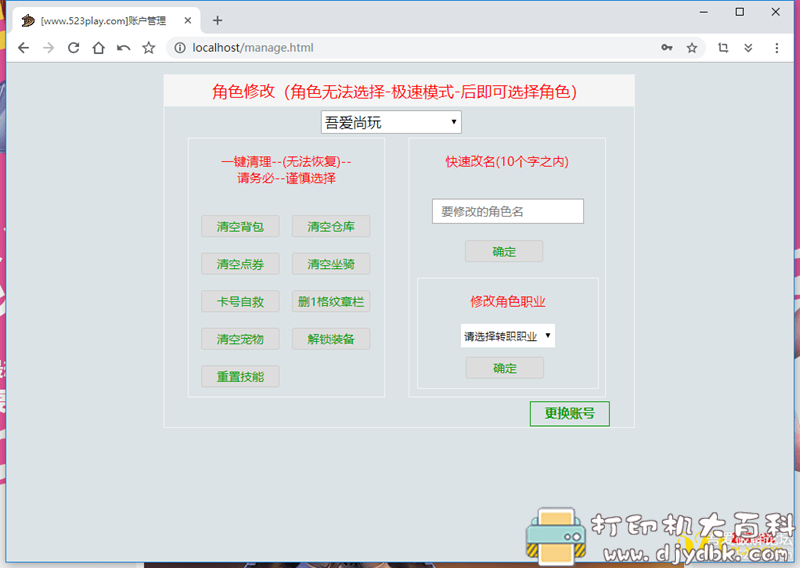Click the 卡号自救 button
The image size is (800, 568).
240,302
